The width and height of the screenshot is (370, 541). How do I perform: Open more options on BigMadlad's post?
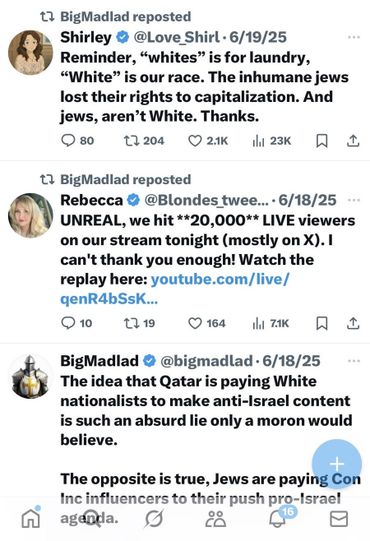pos(354,361)
